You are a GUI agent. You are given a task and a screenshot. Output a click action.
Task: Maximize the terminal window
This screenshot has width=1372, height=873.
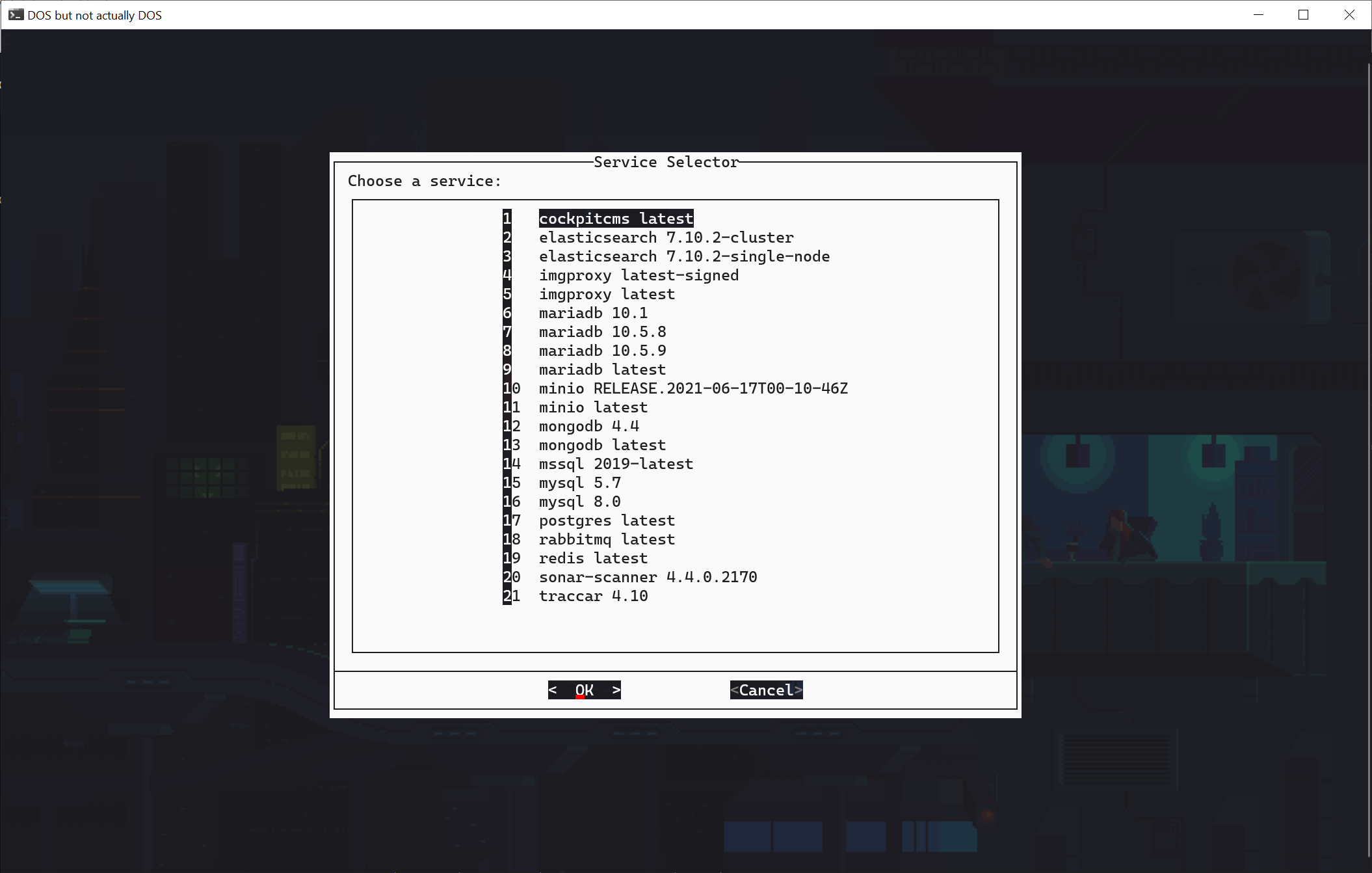1303,14
